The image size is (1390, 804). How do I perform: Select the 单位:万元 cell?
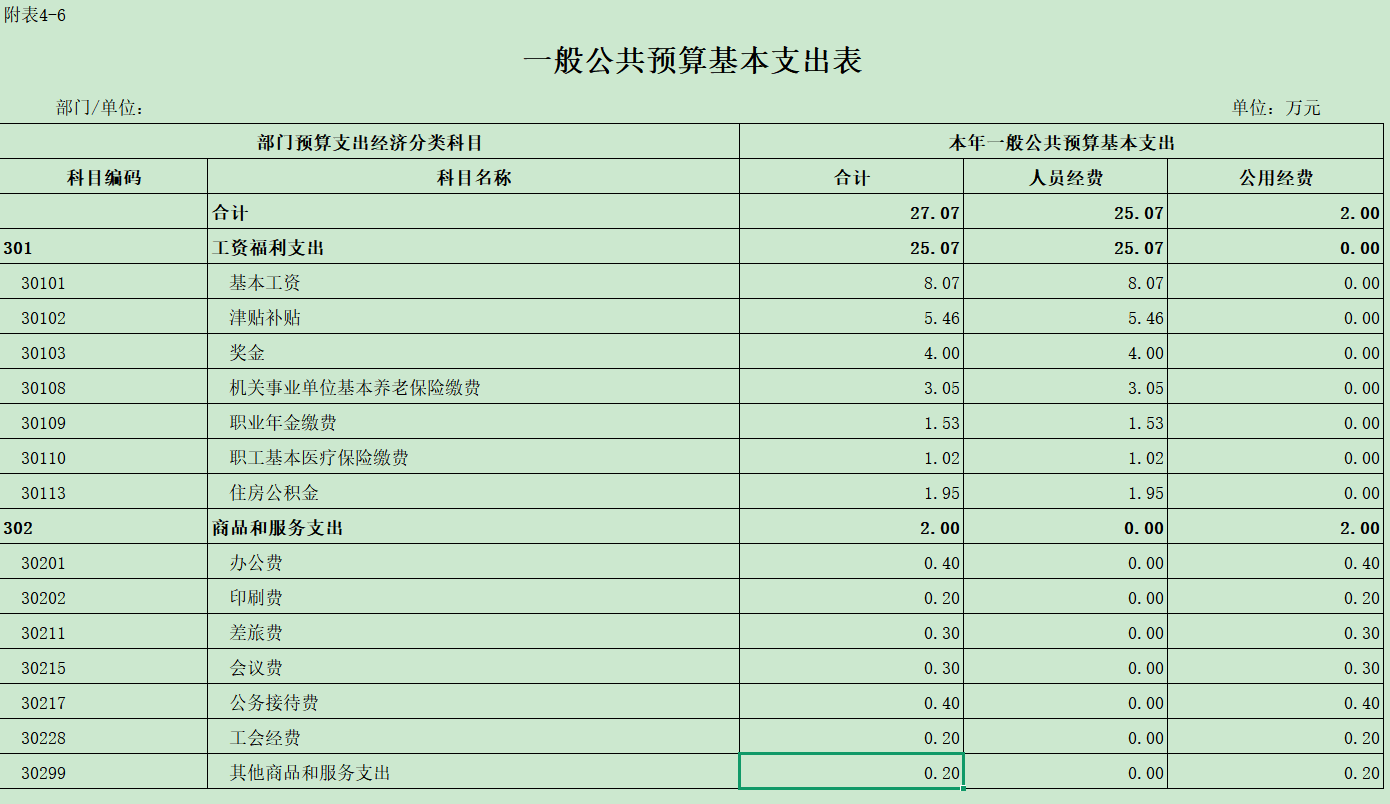tap(1276, 108)
